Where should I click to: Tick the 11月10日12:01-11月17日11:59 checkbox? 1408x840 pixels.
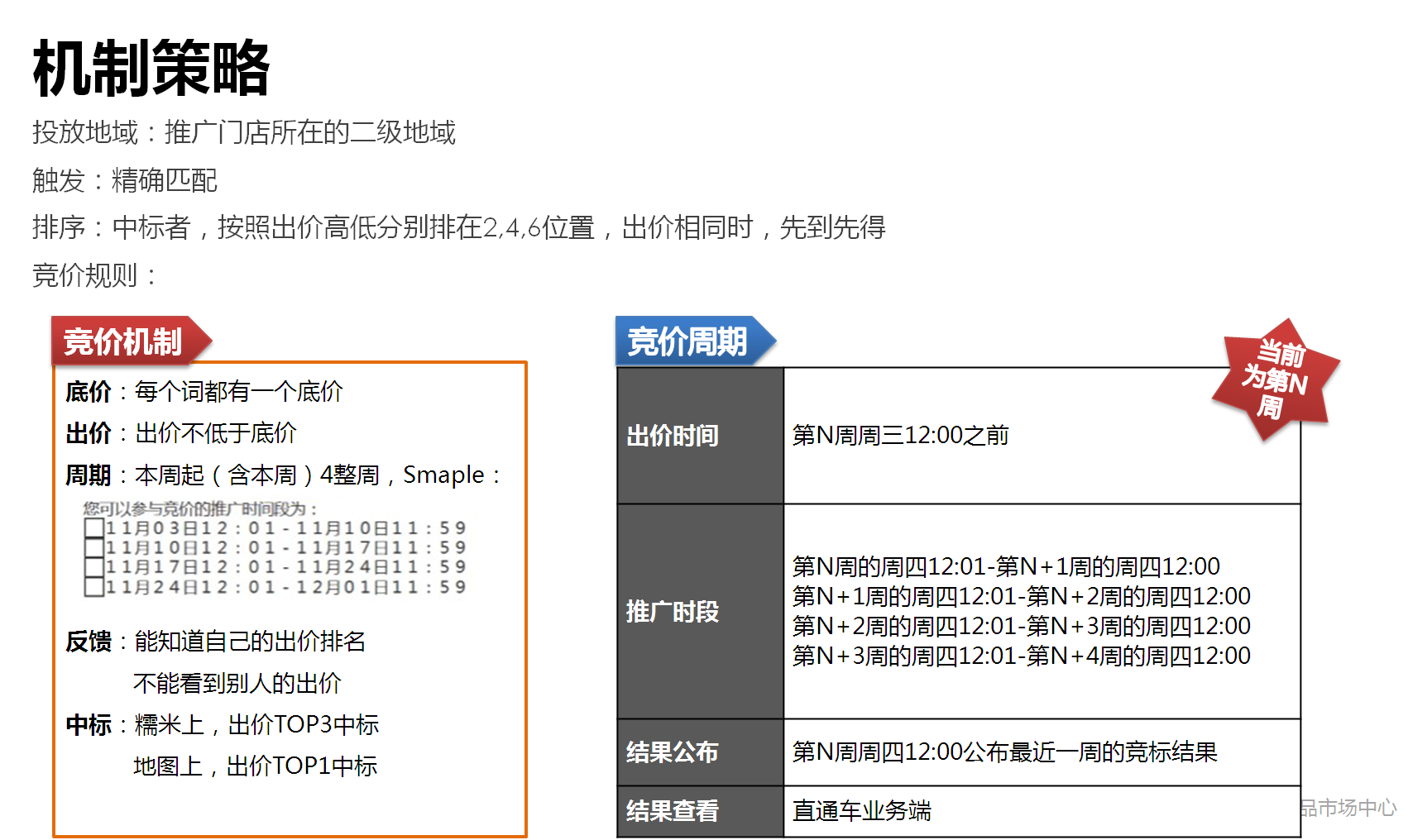click(x=94, y=547)
